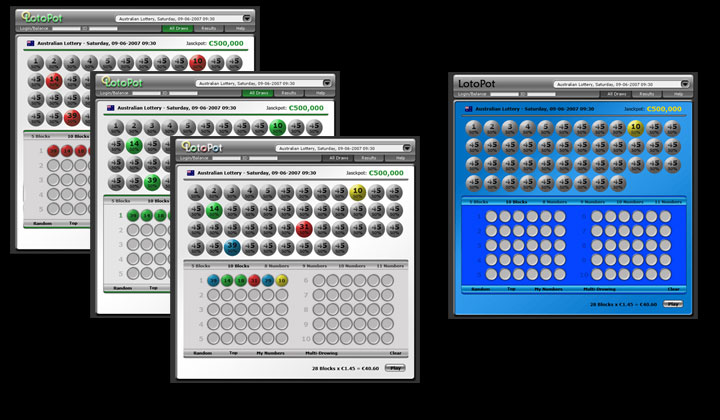Click LotoPot logo in green-ball middle window
The image size is (720, 420).
pos(122,82)
